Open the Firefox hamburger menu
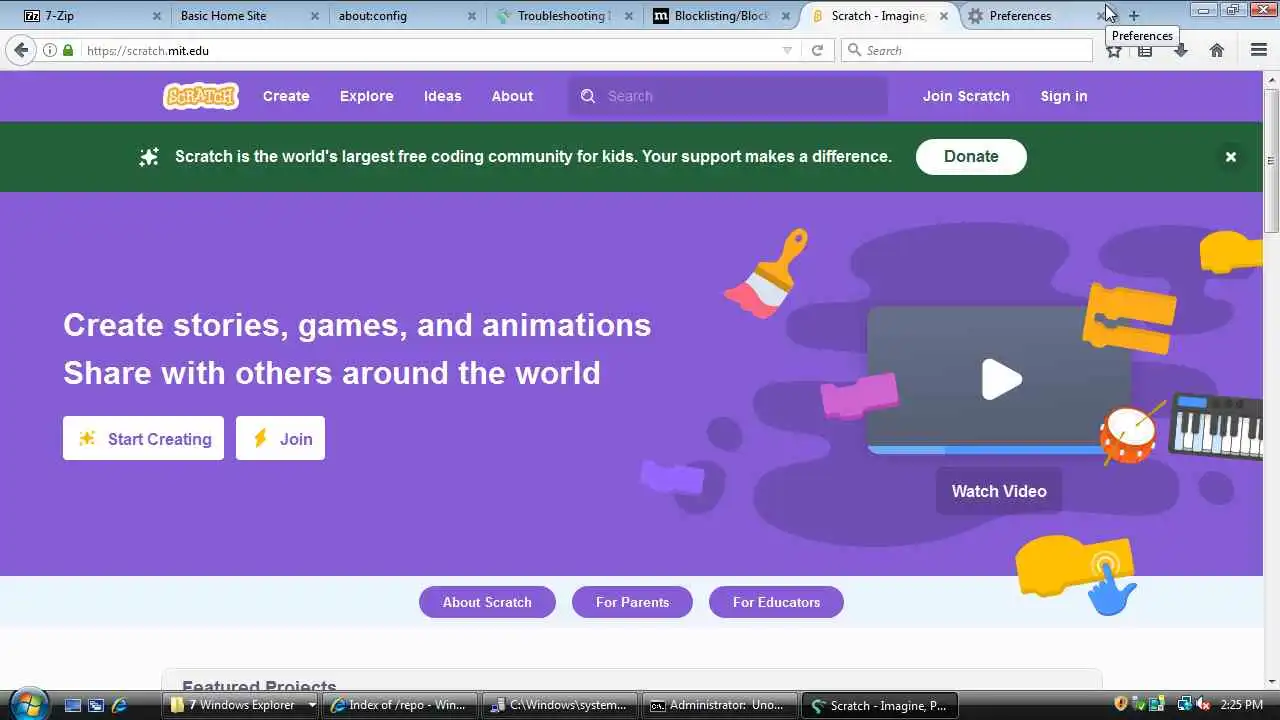The image size is (1280, 720). pos(1258,50)
